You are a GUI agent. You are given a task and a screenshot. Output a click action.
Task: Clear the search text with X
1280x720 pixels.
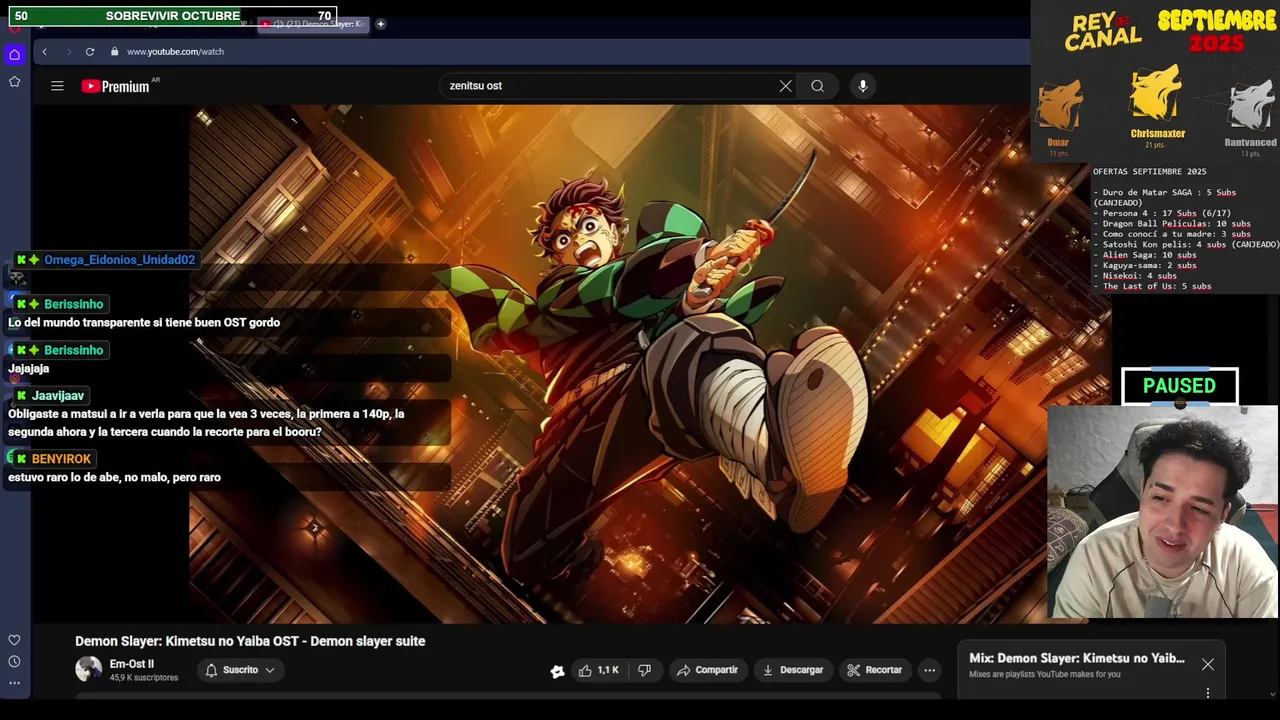785,86
